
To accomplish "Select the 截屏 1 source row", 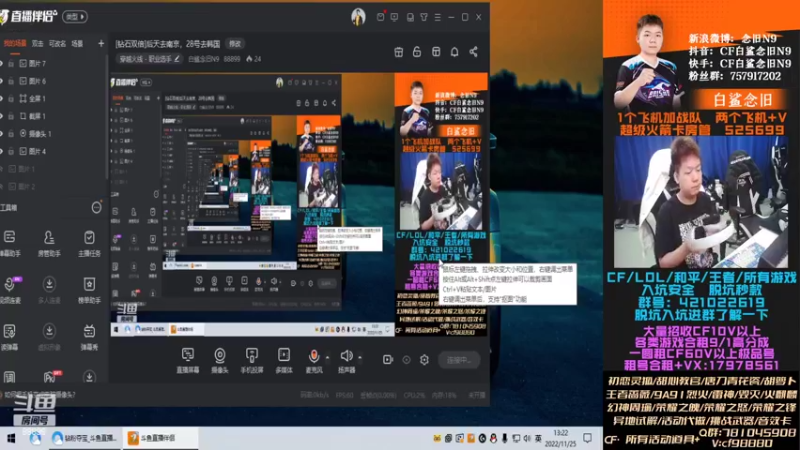I will click(53, 116).
